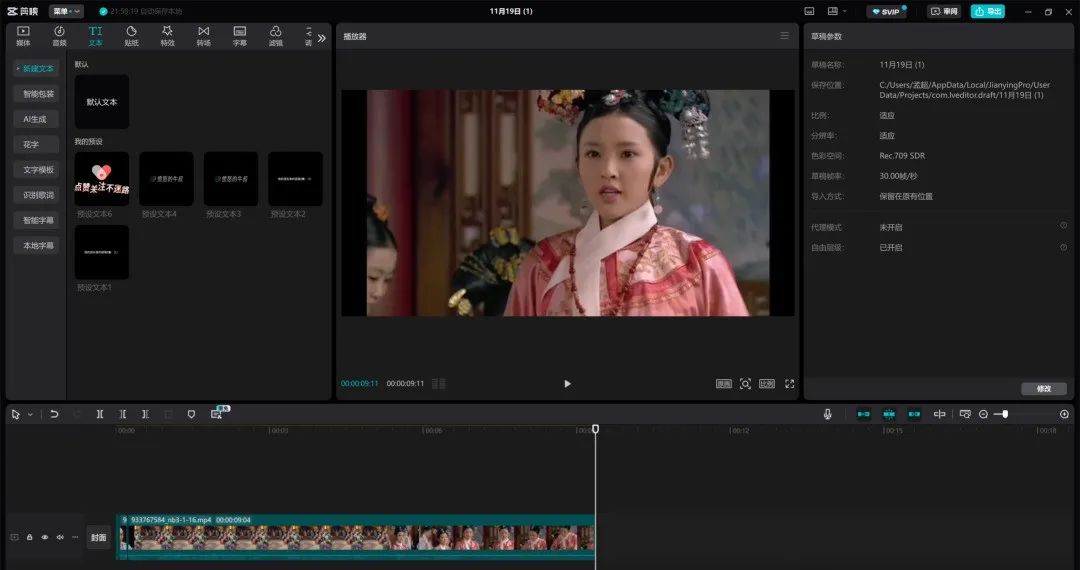Image resolution: width=1080 pixels, height=570 pixels.
Task: Select 识别歌词 in the sidebar
Action: [37, 195]
